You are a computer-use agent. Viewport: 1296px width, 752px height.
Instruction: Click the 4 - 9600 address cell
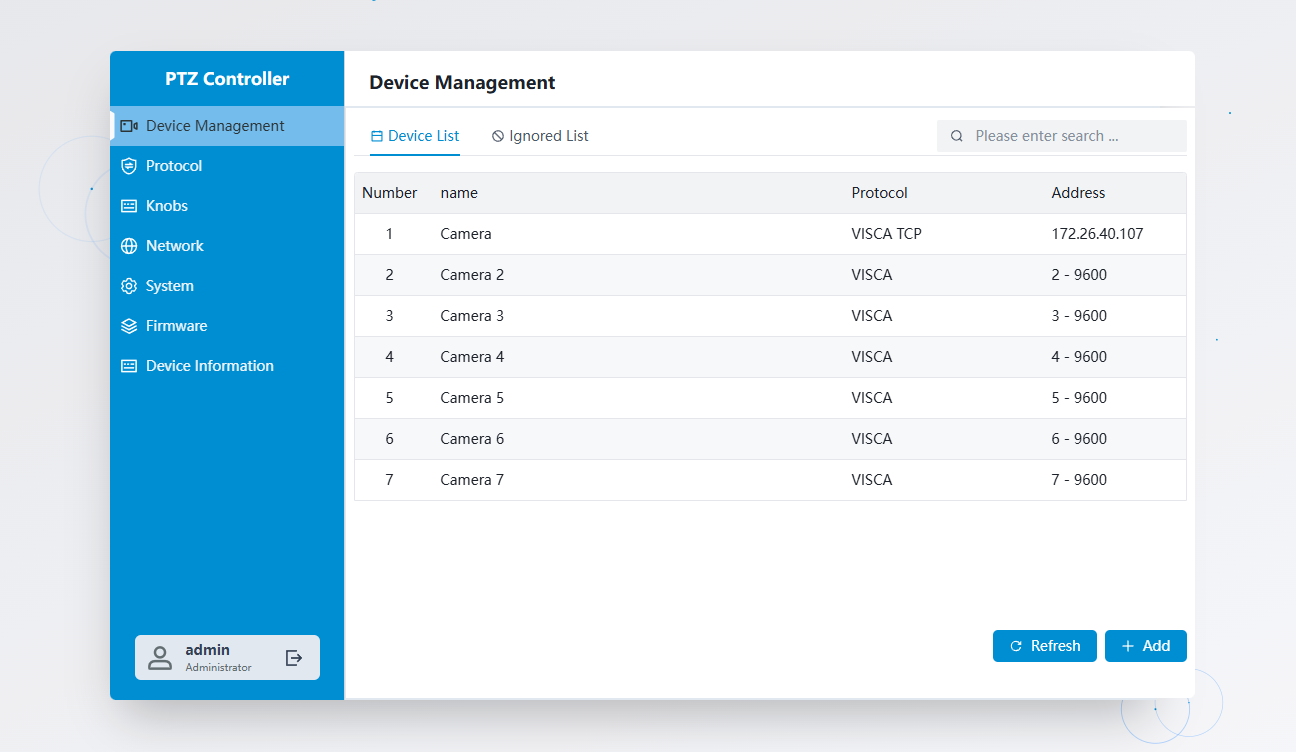(x=1079, y=357)
